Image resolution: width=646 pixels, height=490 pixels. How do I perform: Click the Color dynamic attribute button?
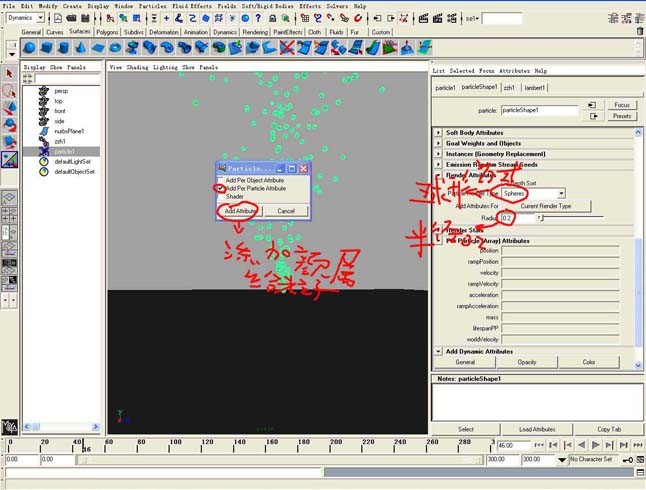(589, 362)
